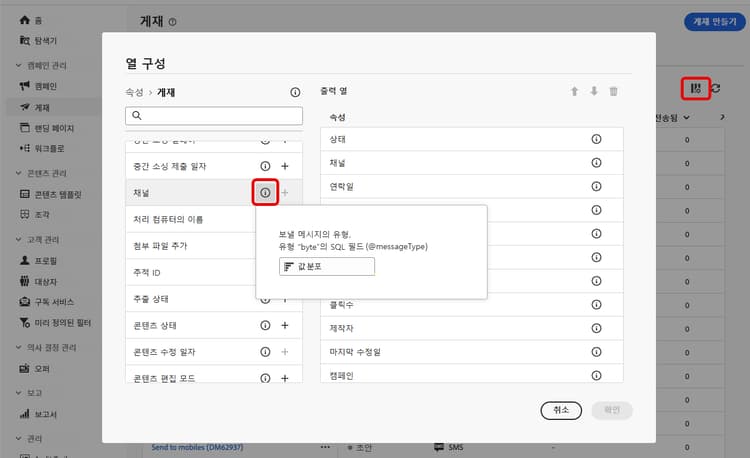Image resolution: width=750 pixels, height=458 pixels.
Task: Show info for 콘텐츠 편집 모드 attribute
Action: pyautogui.click(x=265, y=378)
